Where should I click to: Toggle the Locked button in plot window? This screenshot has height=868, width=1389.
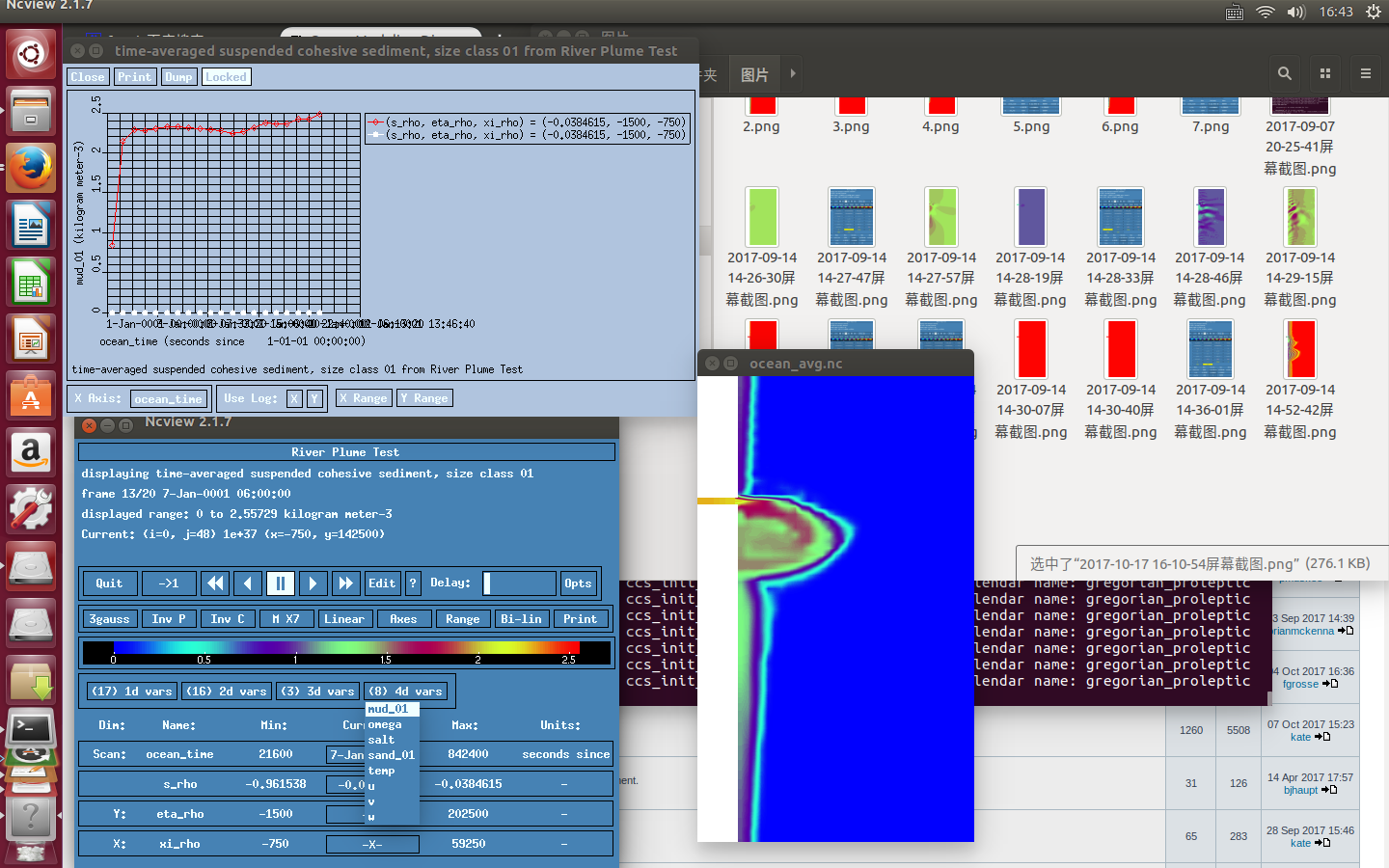[x=226, y=77]
